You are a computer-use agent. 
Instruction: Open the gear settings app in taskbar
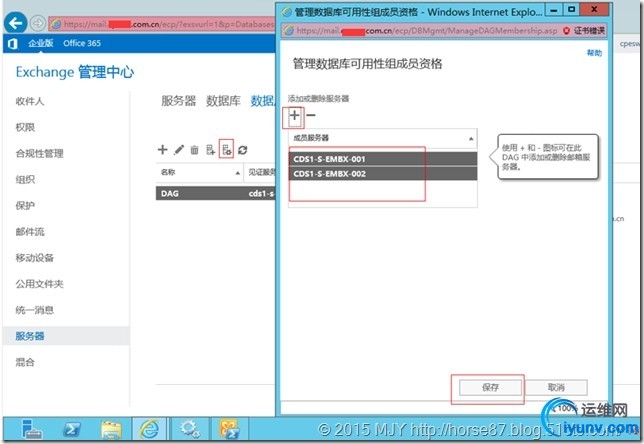[x=189, y=430]
